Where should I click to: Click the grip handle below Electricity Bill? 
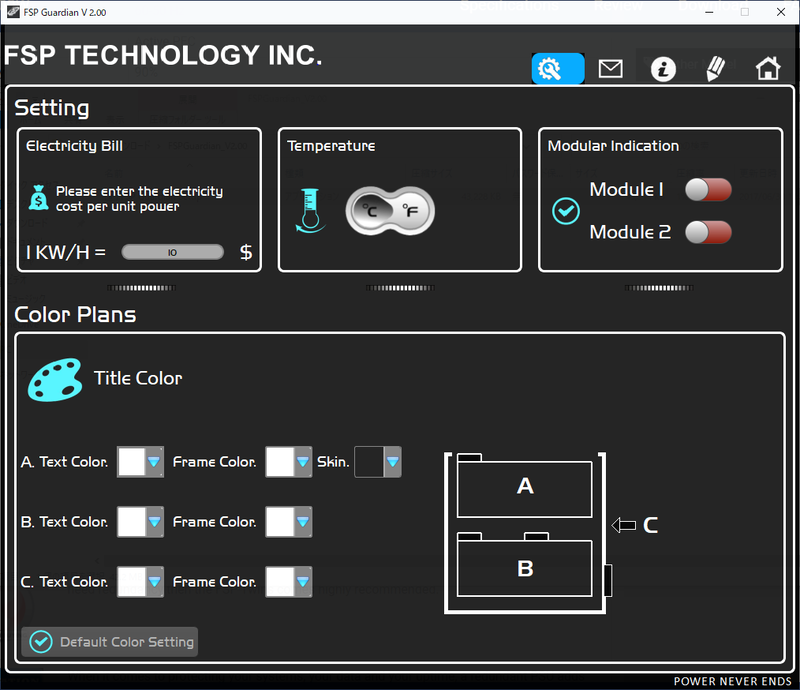(x=141, y=288)
